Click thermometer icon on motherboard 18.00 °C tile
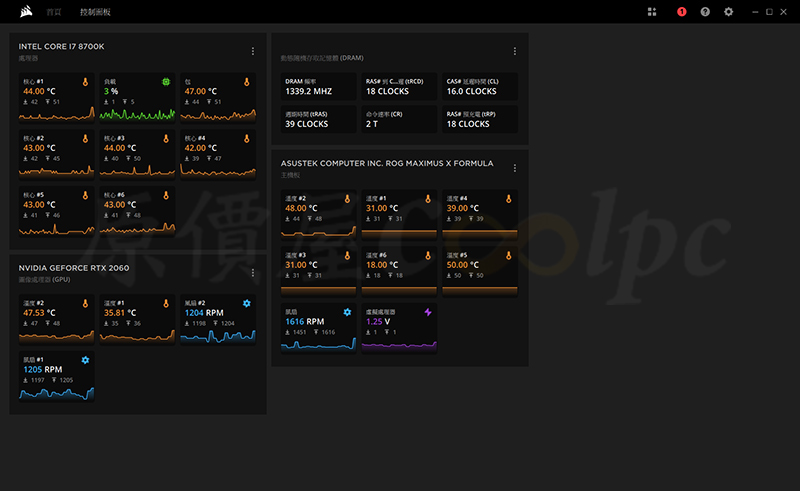The width and height of the screenshot is (800, 491). (428, 255)
